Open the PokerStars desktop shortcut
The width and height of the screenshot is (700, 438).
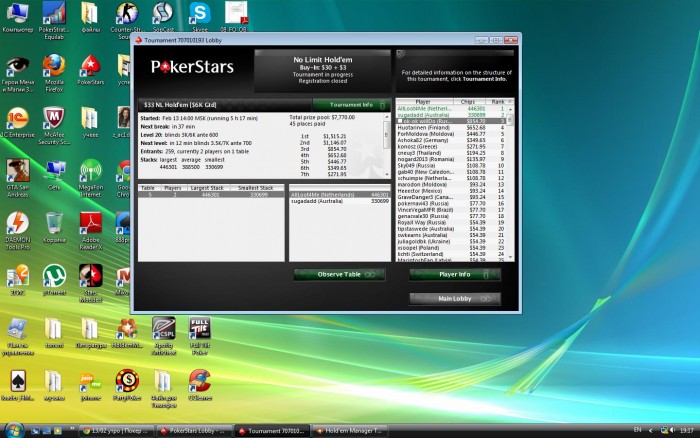91,70
